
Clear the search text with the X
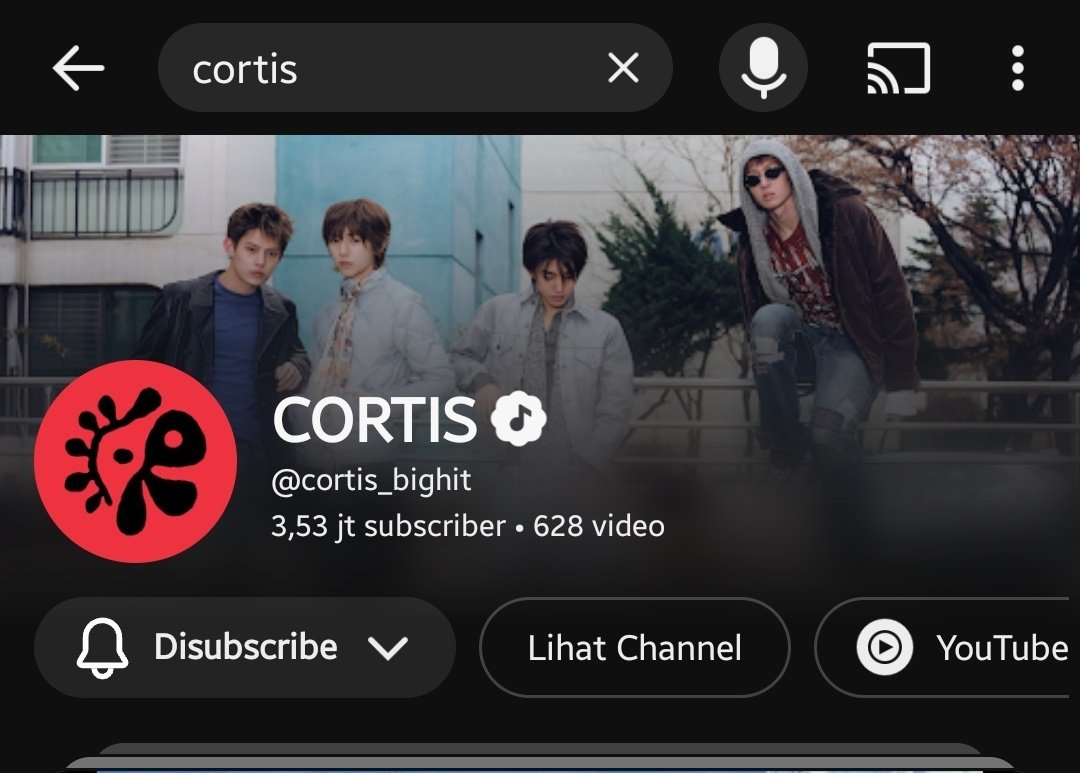point(623,68)
